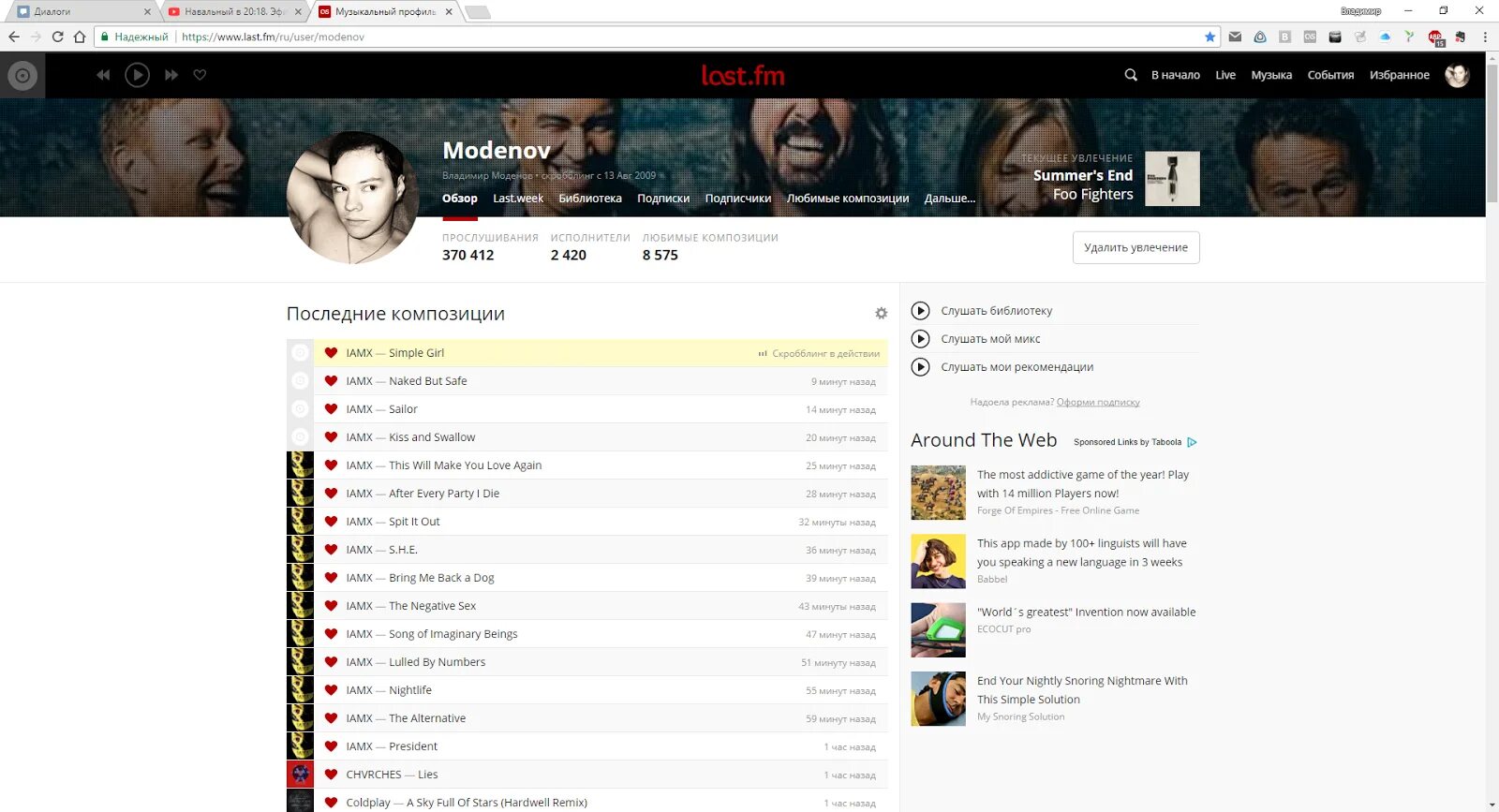Image resolution: width=1499 pixels, height=812 pixels.
Task: Toggle the heart for The Negative Sex
Action: pyautogui.click(x=331, y=606)
